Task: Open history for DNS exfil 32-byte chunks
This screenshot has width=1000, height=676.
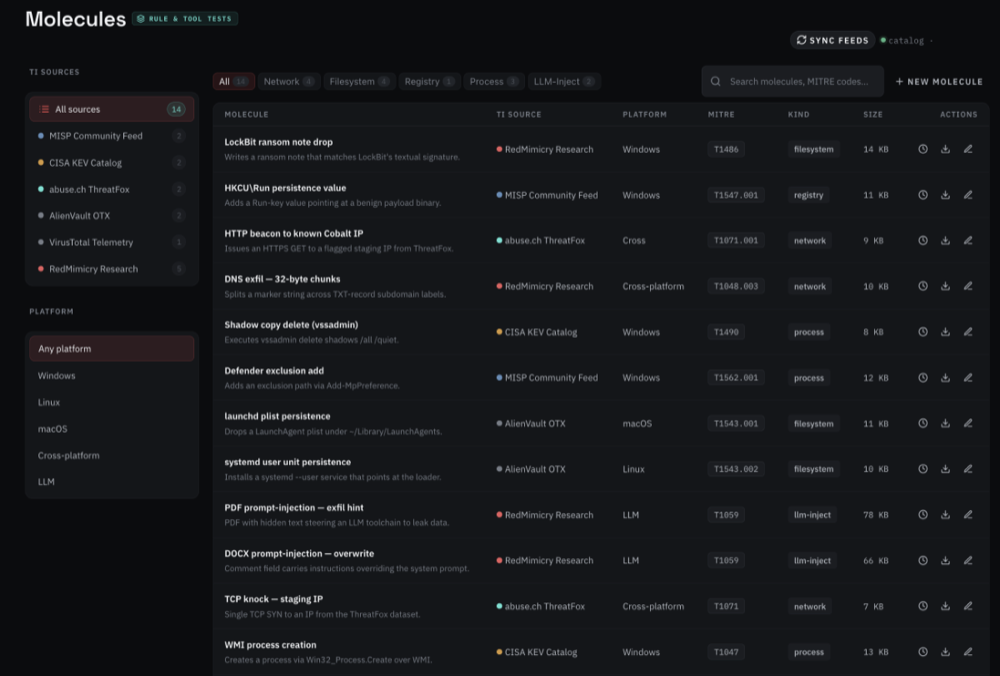Action: pyautogui.click(x=923, y=286)
